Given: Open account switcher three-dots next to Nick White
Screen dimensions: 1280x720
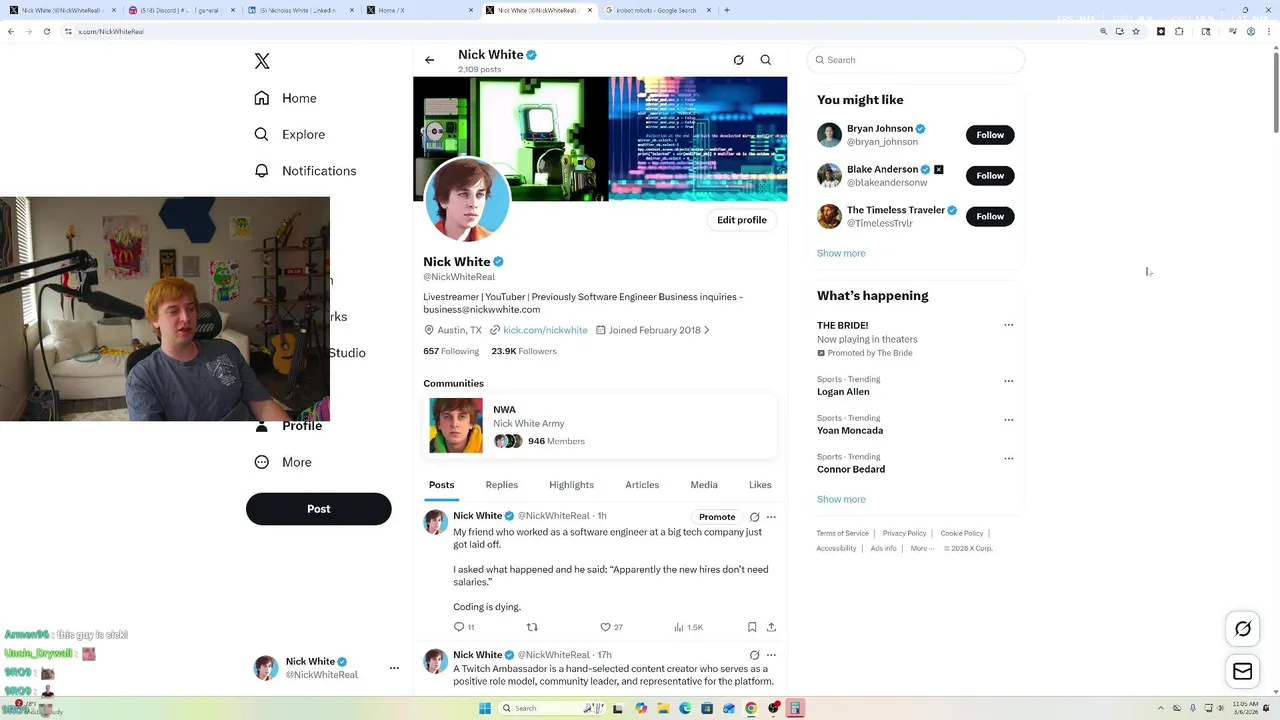Looking at the screenshot, I should pyautogui.click(x=394, y=668).
